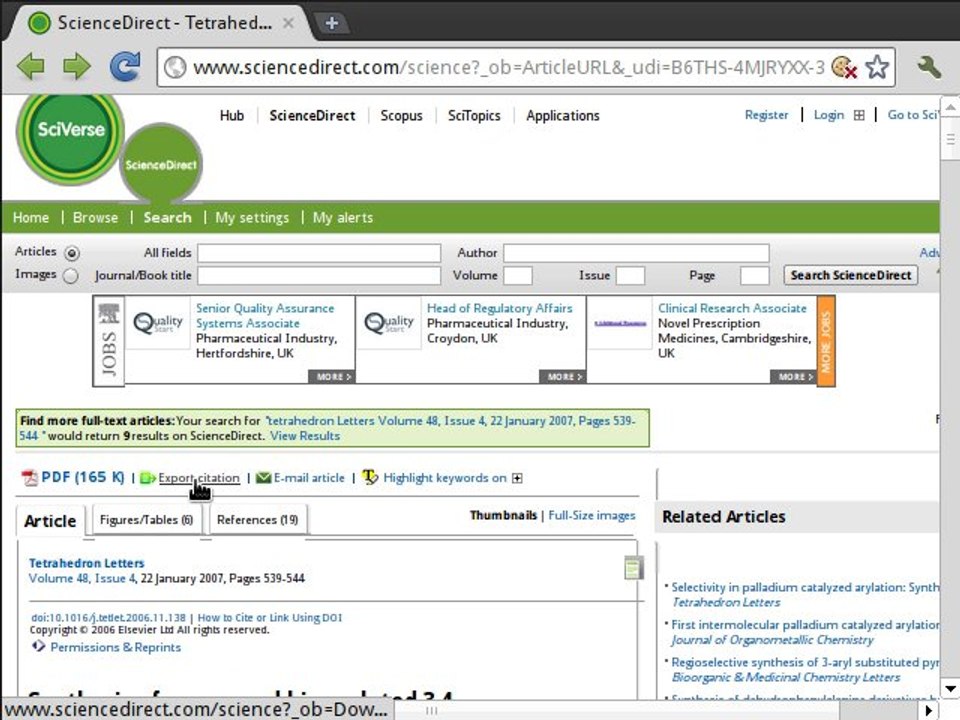The image size is (960, 720).
Task: Open the Applications menu item
Action: click(x=563, y=116)
